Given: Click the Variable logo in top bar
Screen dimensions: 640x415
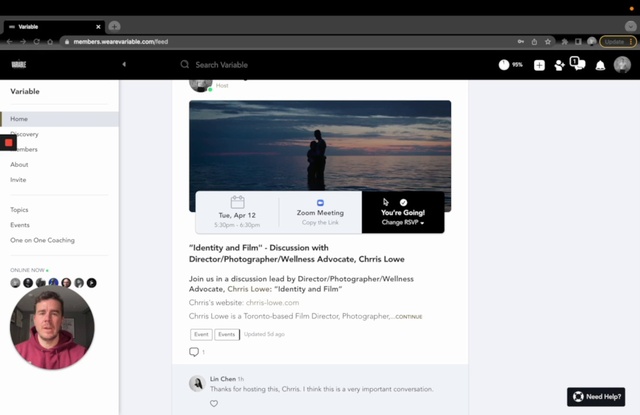Looking at the screenshot, I should point(18,64).
